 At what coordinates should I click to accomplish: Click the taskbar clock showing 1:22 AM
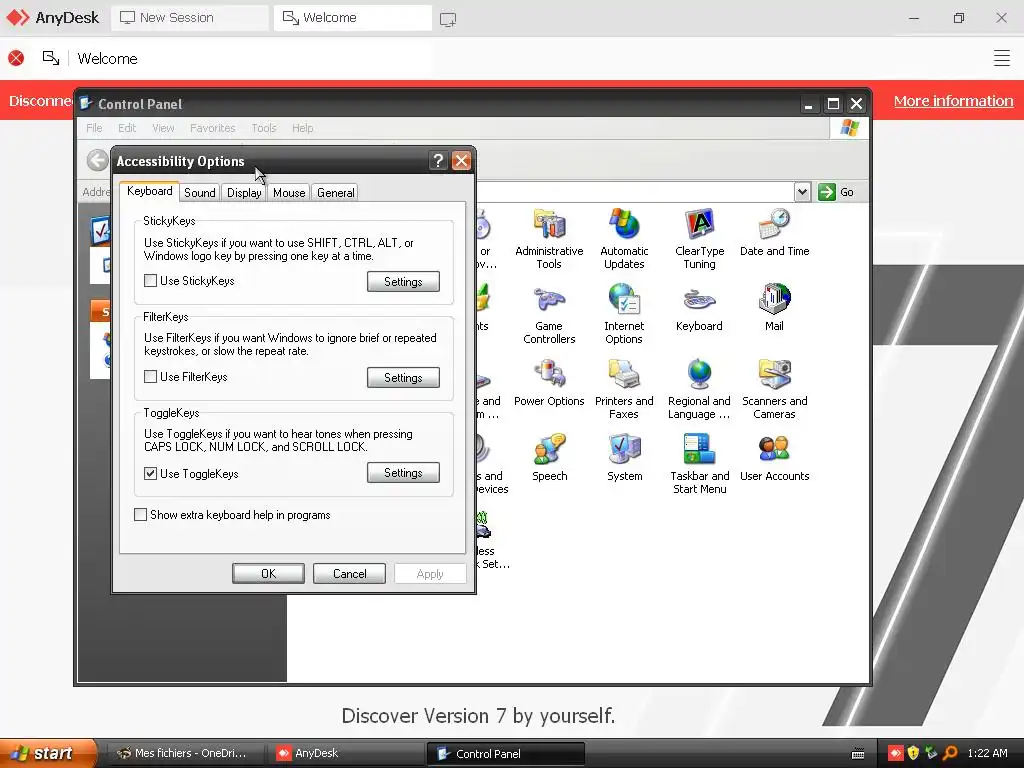(987, 753)
